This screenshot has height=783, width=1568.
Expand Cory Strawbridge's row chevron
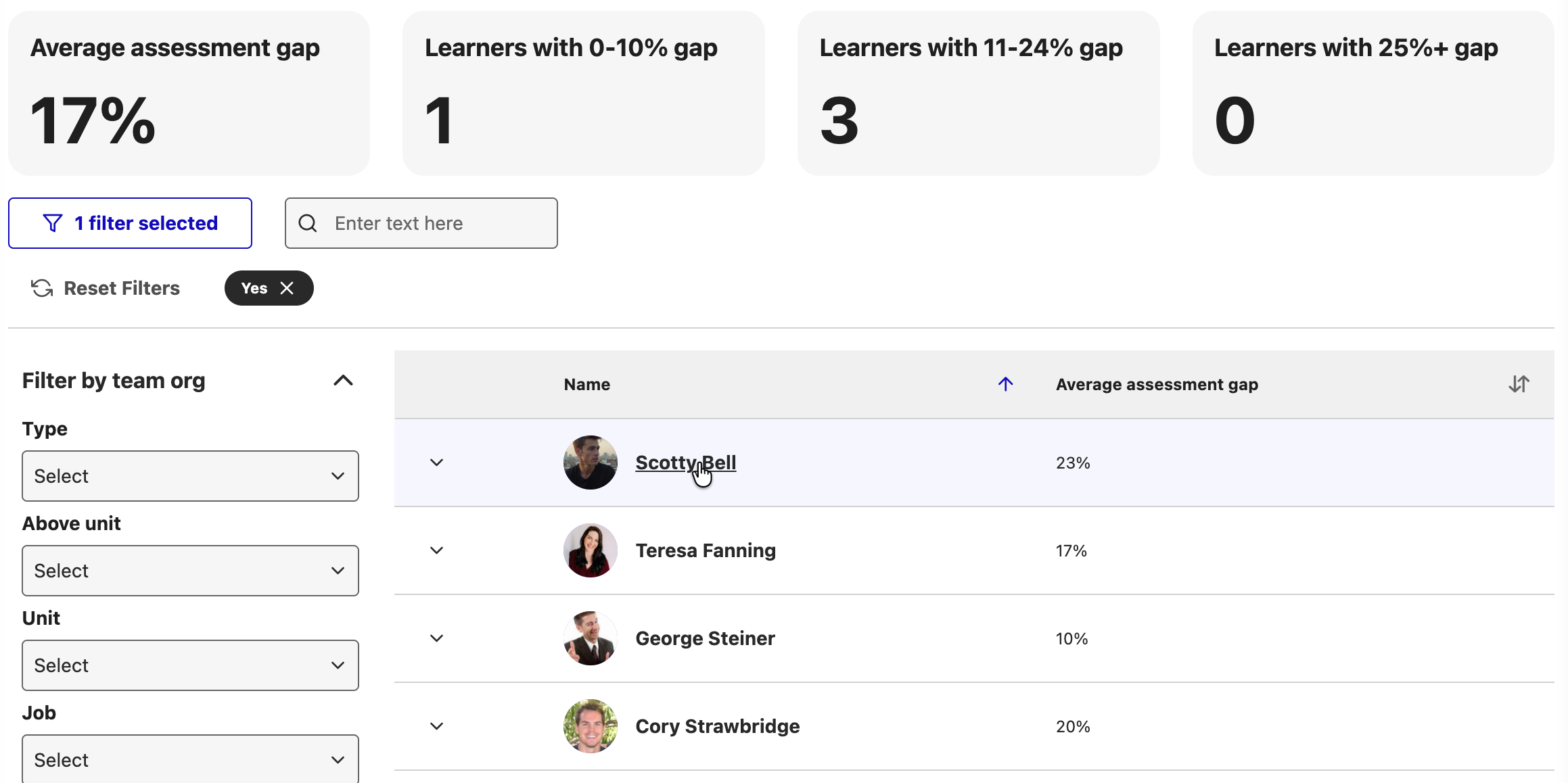tap(437, 726)
